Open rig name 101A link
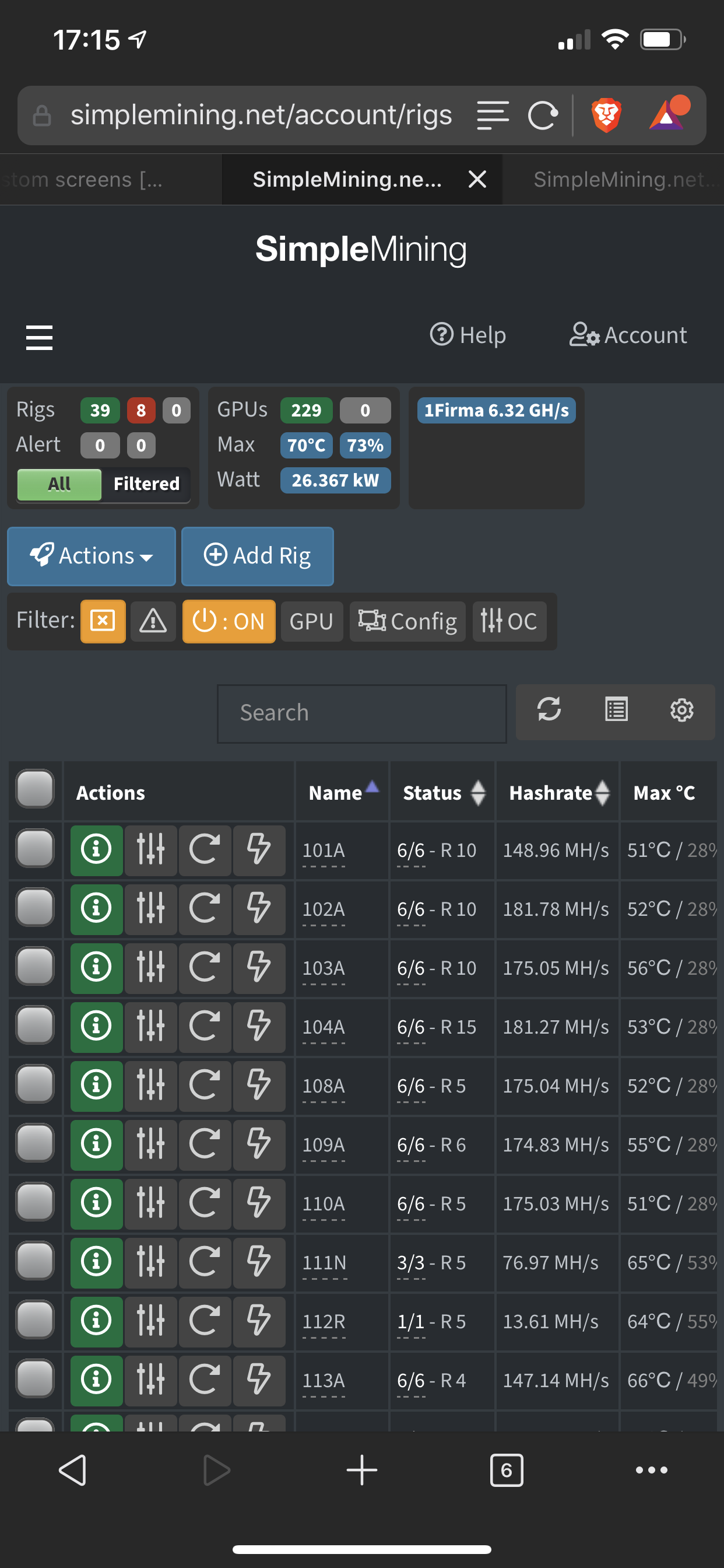Screen dimensions: 724x1568 pos(324,850)
